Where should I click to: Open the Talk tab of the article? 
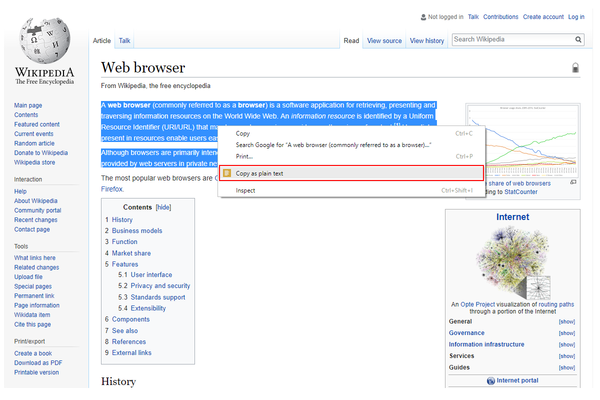click(125, 41)
